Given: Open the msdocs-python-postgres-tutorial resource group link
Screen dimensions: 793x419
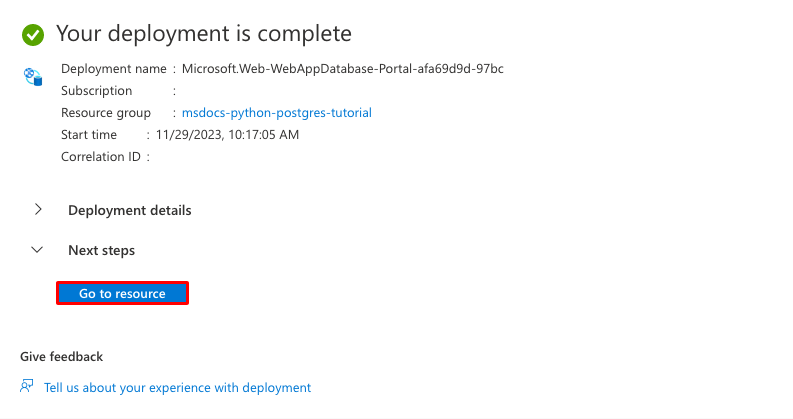Looking at the screenshot, I should coord(276,113).
